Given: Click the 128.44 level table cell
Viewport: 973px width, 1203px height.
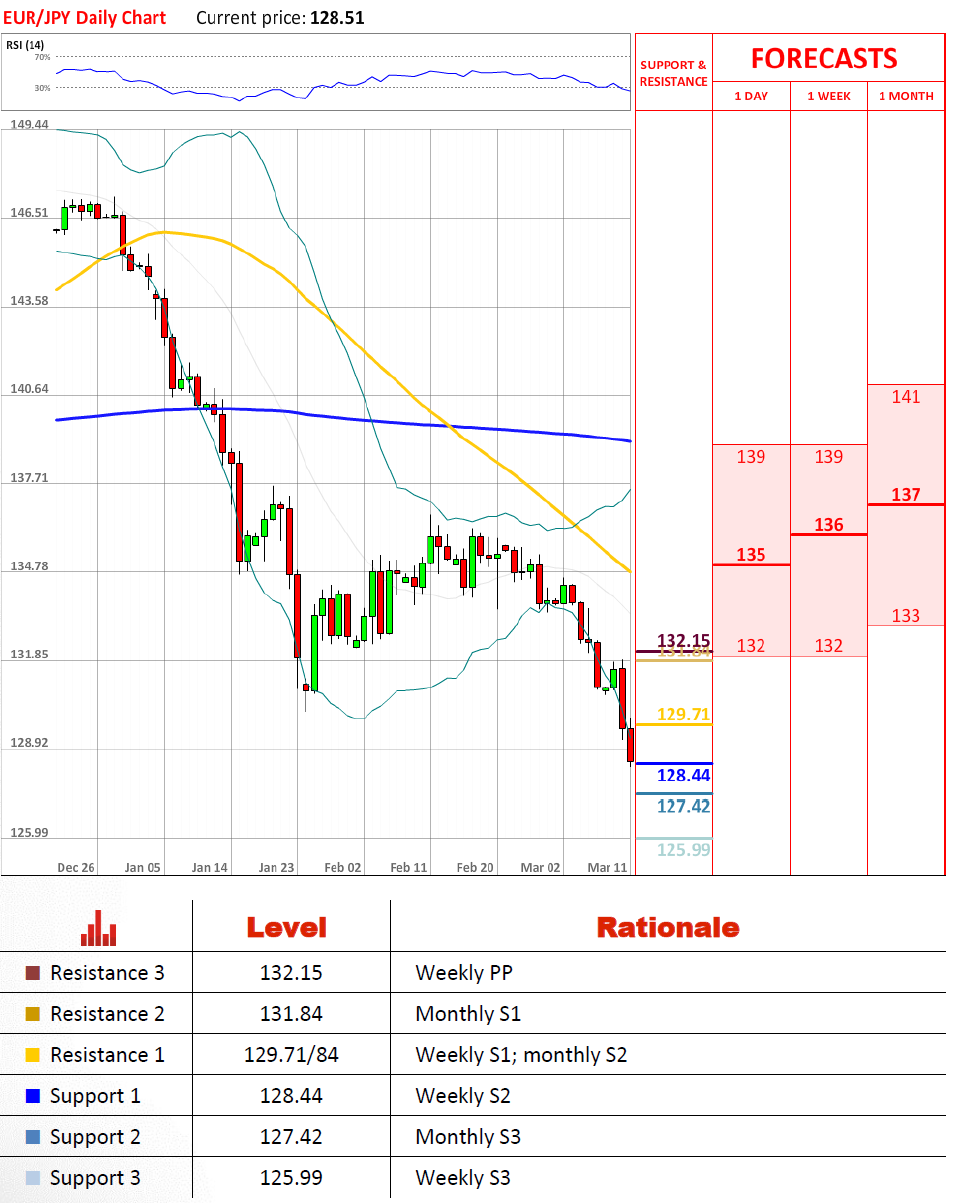Looking at the screenshot, I should [291, 1096].
